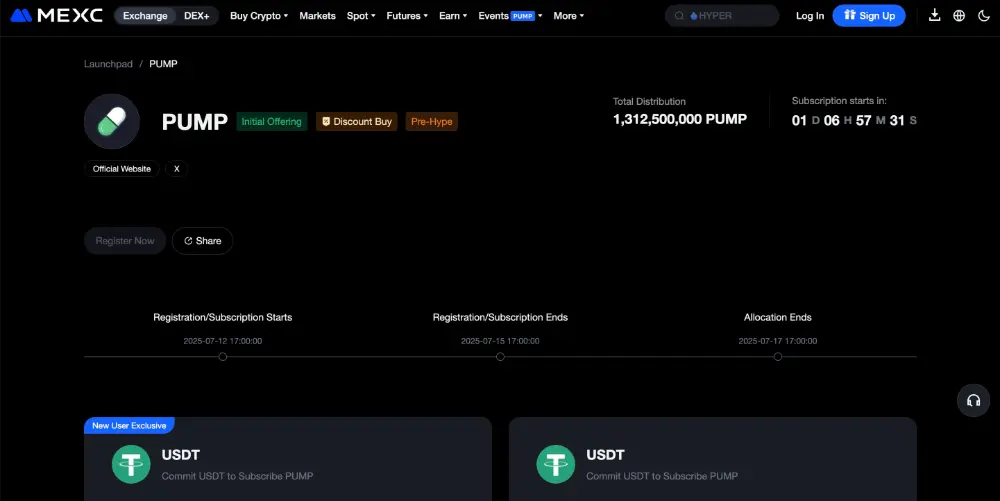Click the PUMP badge on the Events menu
Viewport: 1000px width, 501px height.
522,17
